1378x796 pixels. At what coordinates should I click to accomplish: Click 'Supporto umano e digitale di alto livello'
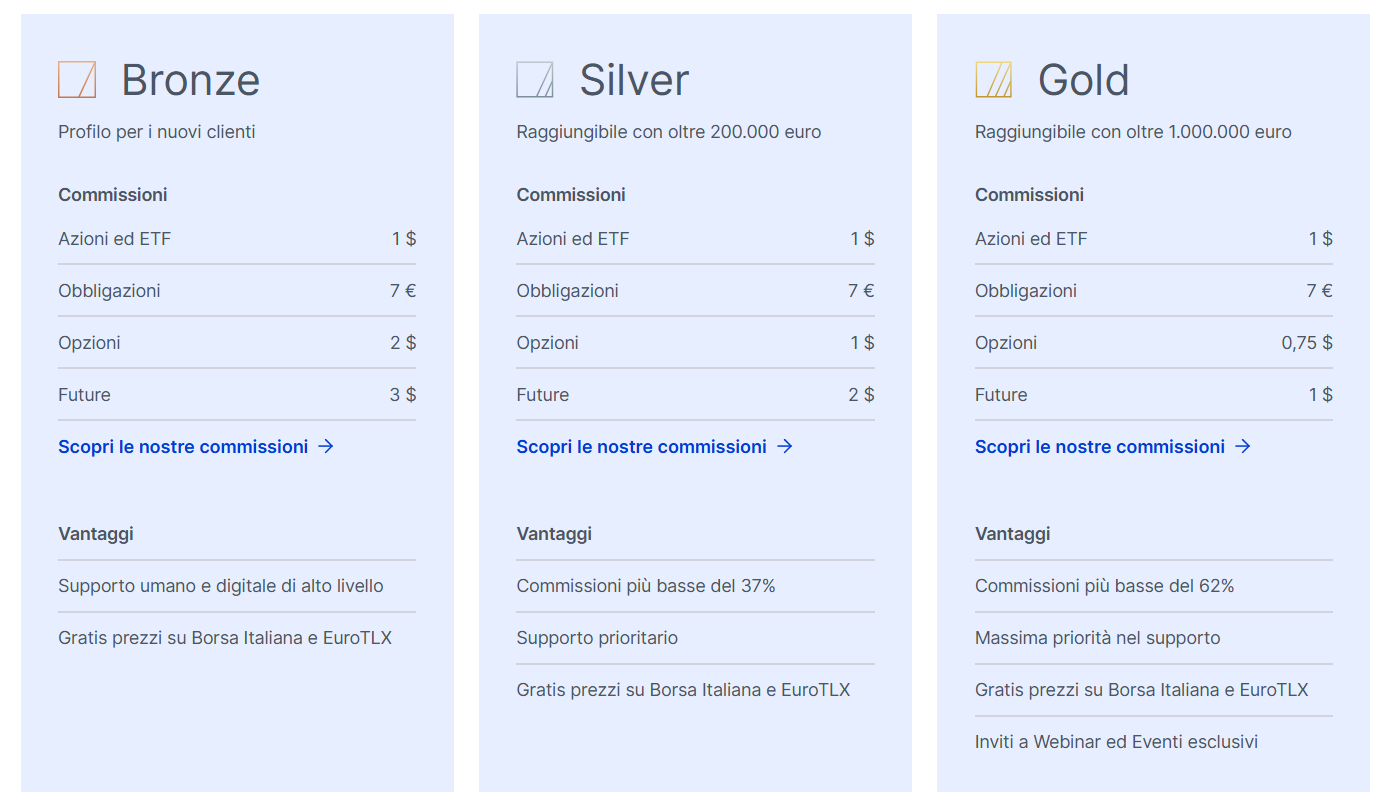[x=221, y=586]
